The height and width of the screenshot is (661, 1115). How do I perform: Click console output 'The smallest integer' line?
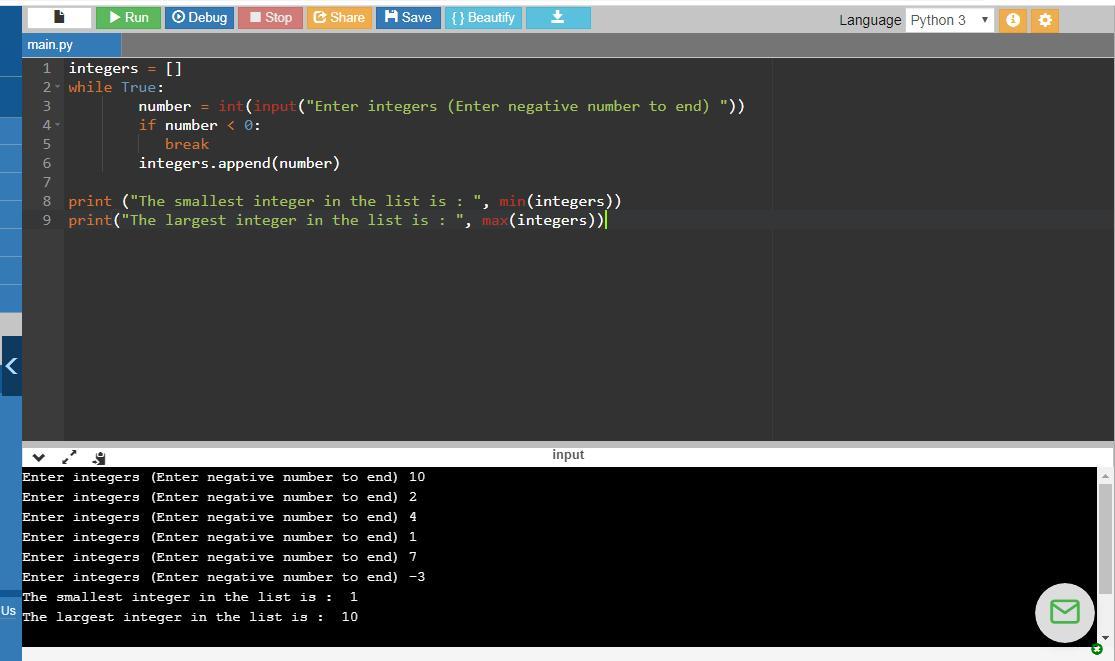190,597
